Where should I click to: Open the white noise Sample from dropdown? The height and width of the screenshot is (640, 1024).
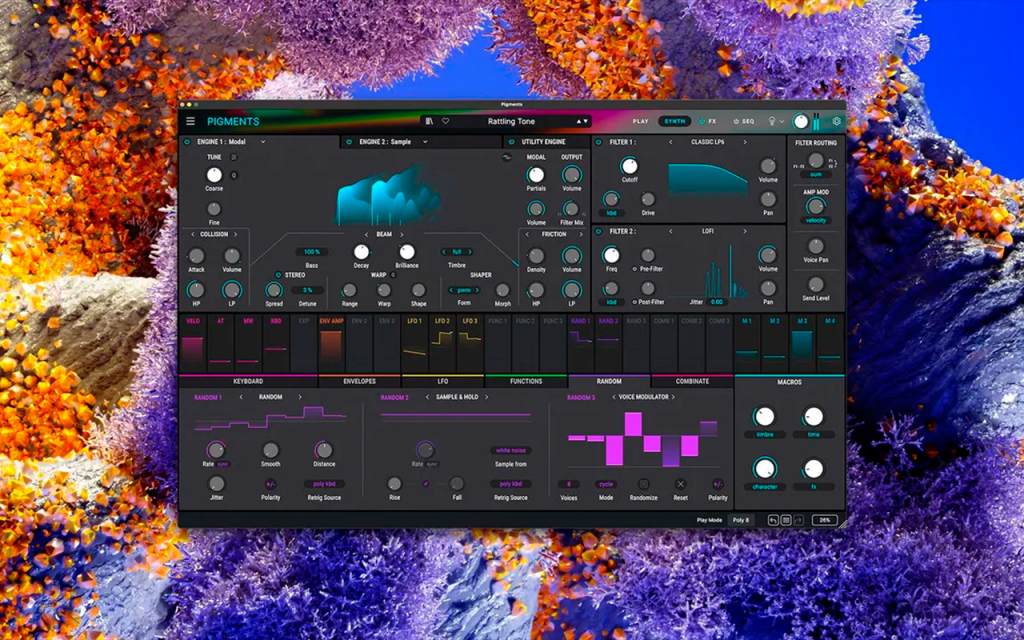511,451
